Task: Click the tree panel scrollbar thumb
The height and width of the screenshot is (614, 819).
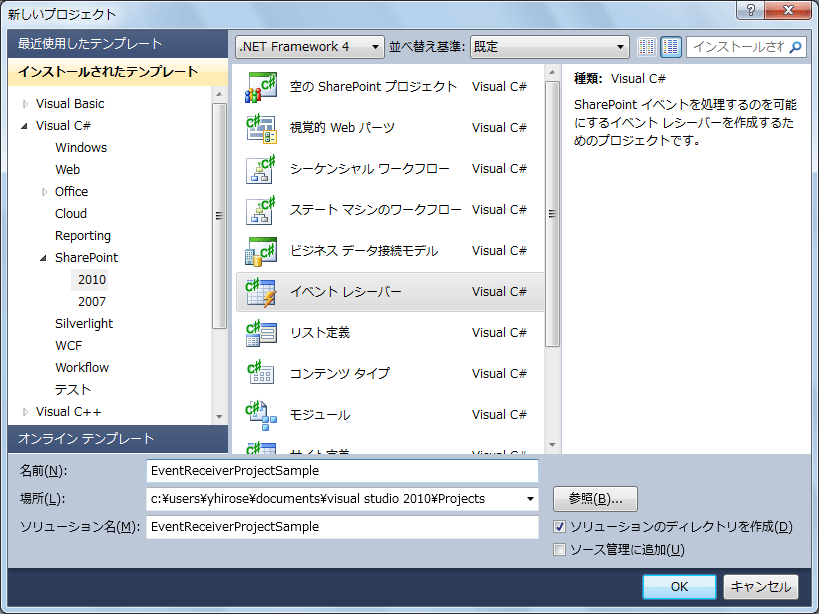Action: (219, 216)
